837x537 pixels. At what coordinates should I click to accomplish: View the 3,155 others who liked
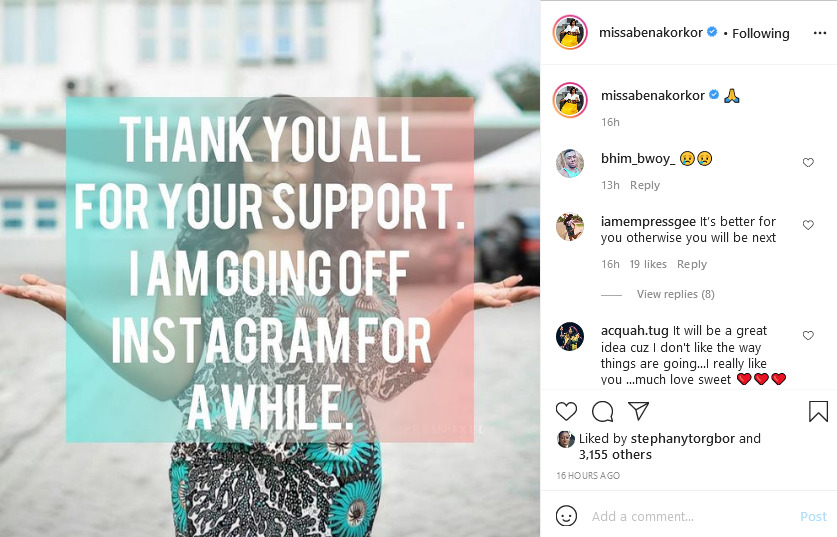click(x=615, y=455)
